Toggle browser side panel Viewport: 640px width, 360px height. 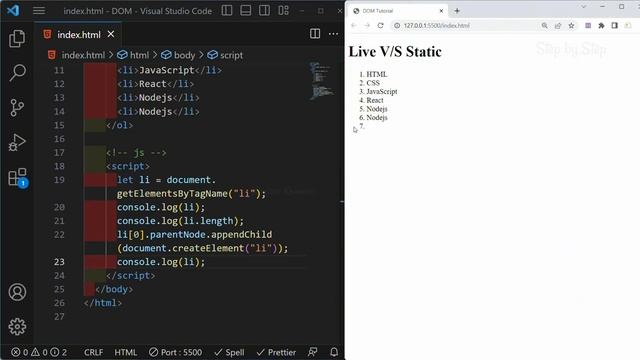615,25
